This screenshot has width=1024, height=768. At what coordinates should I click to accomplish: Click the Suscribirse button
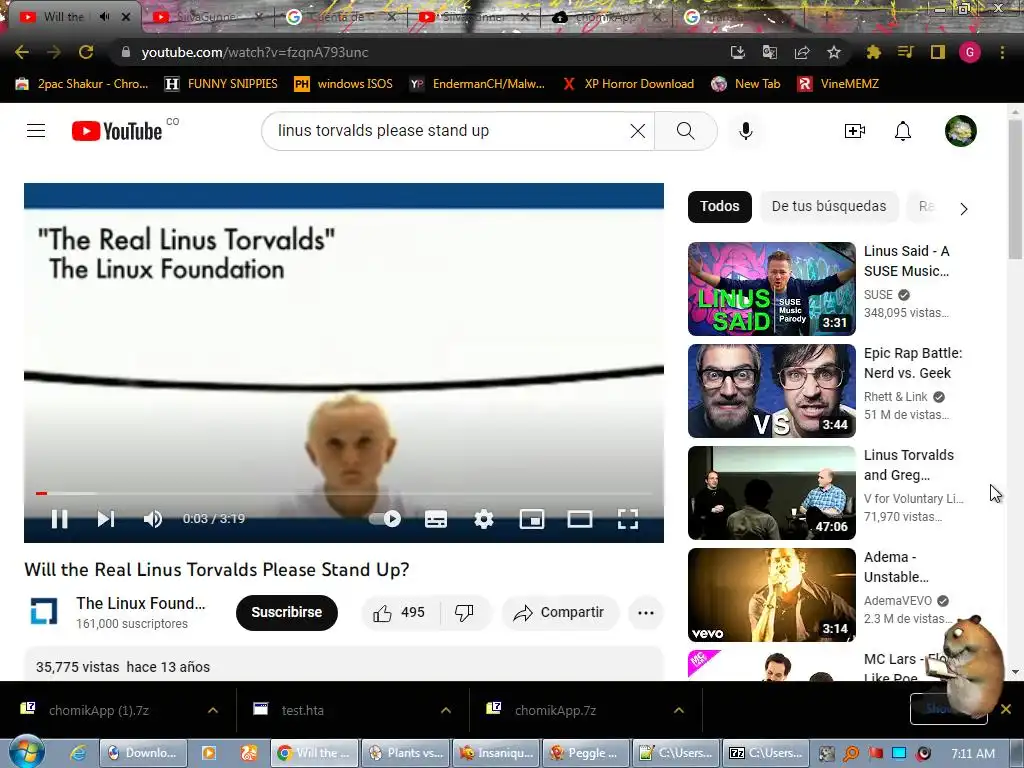click(x=287, y=613)
